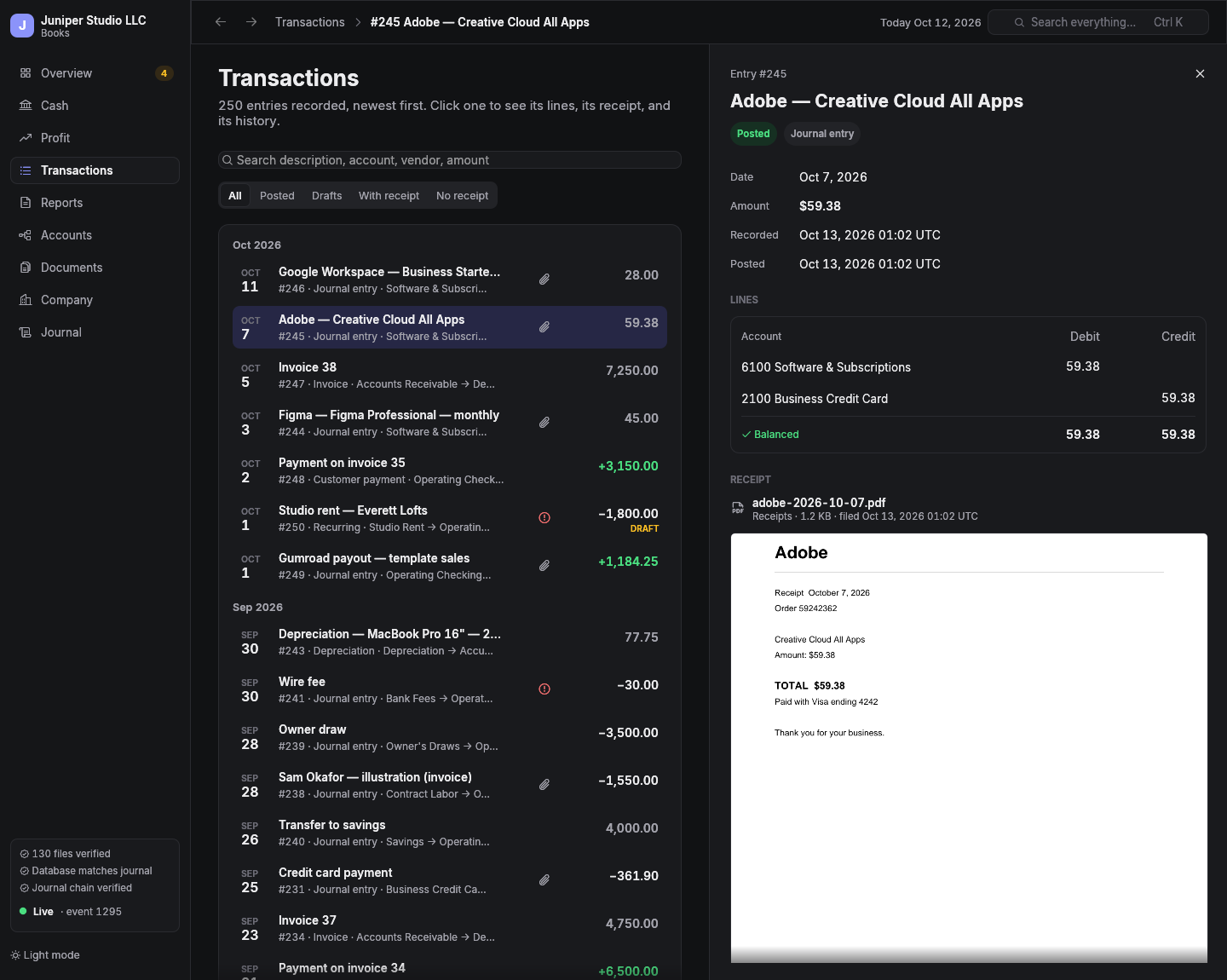Open the Search everything box
This screenshot has height=980, width=1227.
[1097, 22]
